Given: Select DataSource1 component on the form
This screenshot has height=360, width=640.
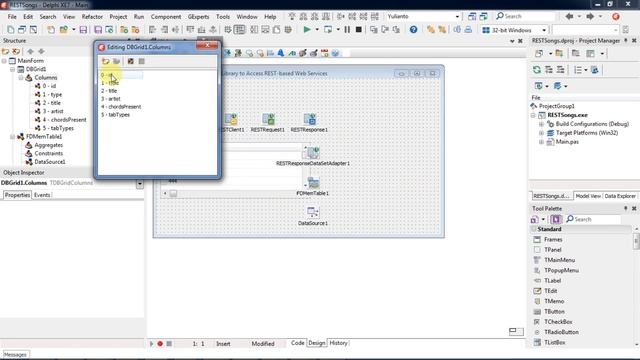Looking at the screenshot, I should 313,213.
